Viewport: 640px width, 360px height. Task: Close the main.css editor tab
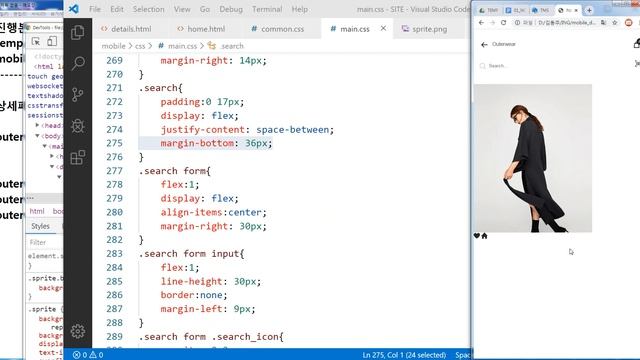pos(383,29)
